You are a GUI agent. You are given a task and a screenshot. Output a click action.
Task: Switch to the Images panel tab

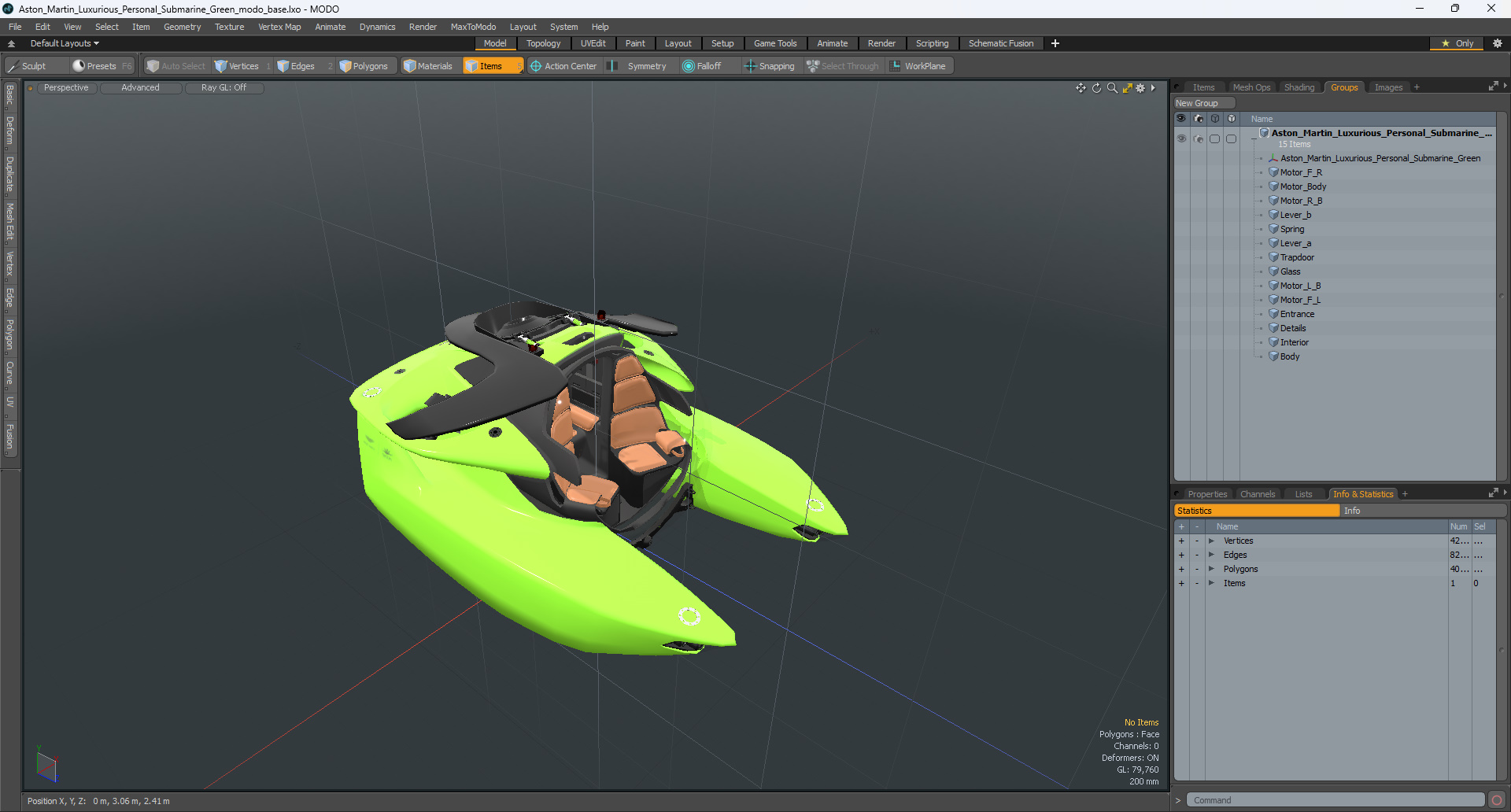(x=1388, y=87)
